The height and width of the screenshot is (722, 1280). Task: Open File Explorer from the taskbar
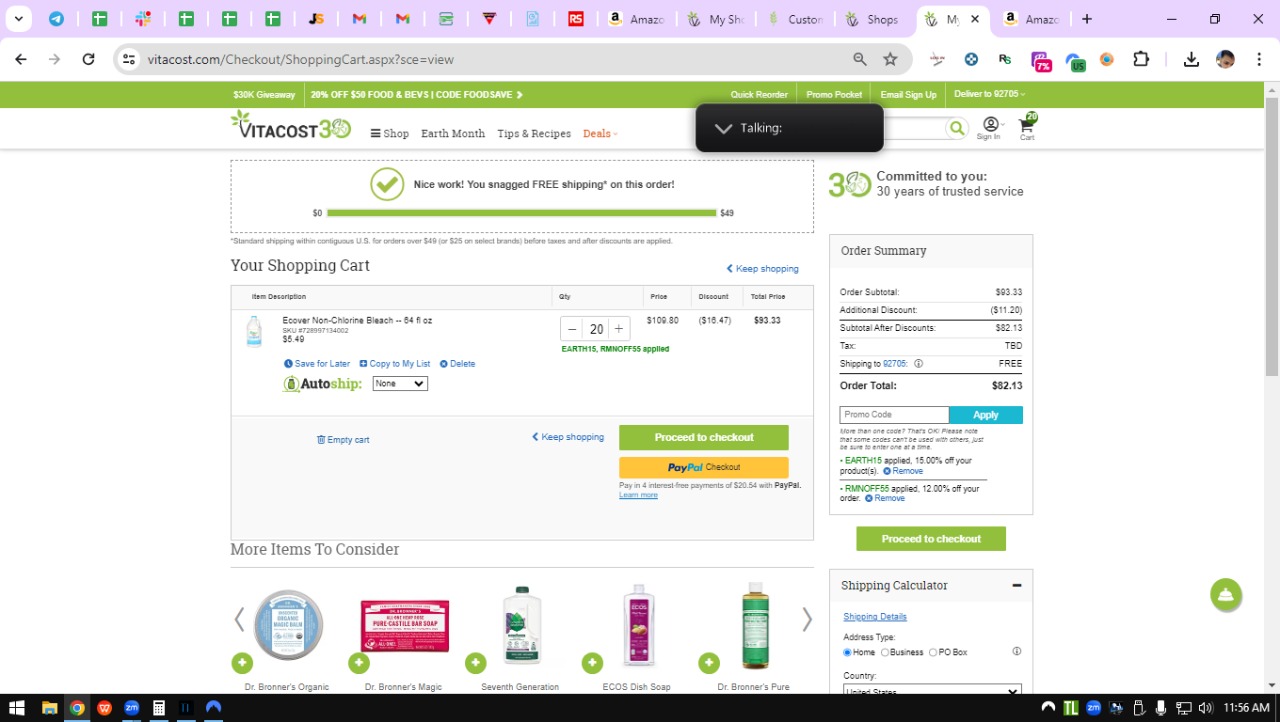[x=49, y=707]
